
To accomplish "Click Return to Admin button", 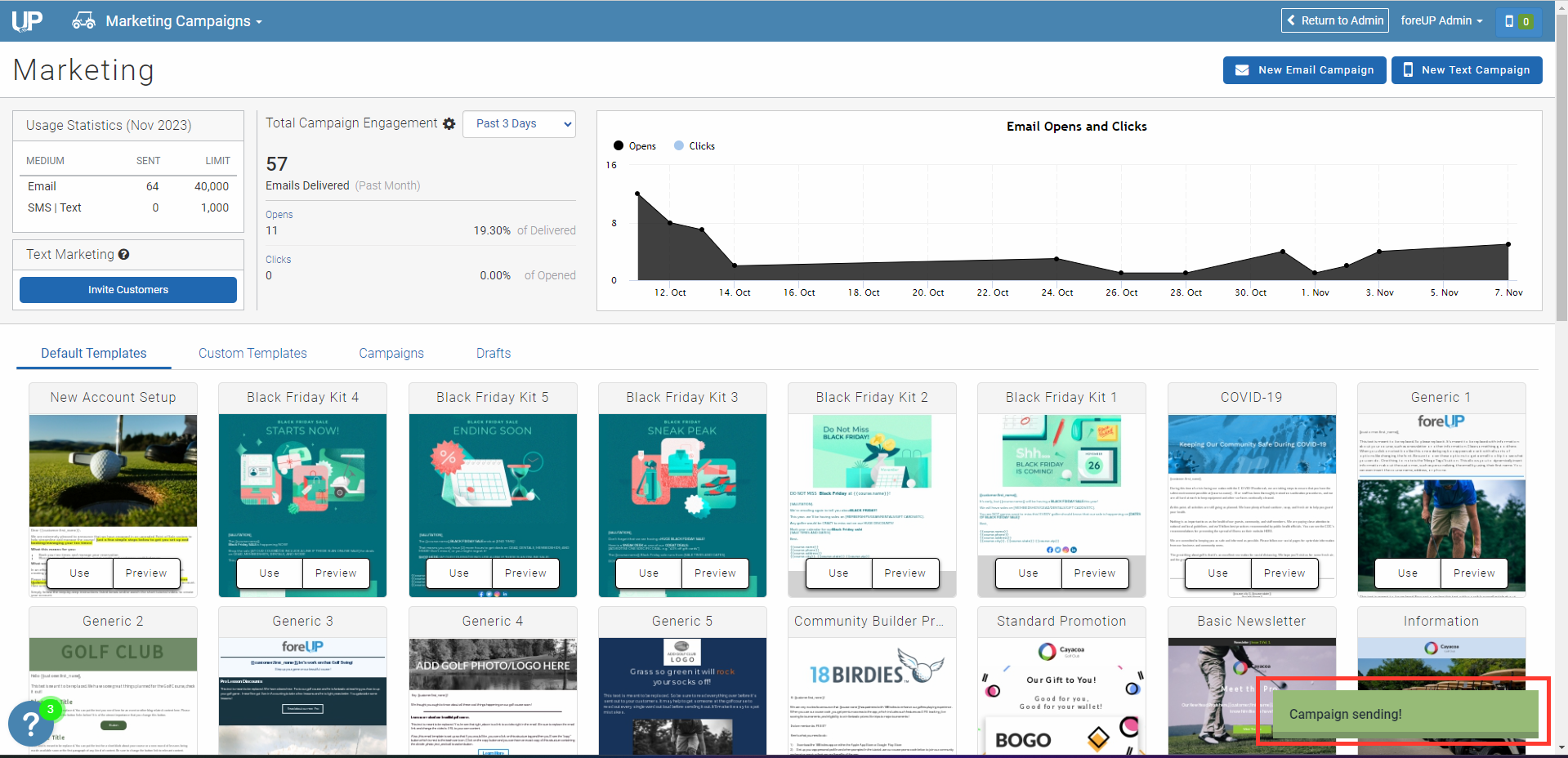I will coord(1334,20).
